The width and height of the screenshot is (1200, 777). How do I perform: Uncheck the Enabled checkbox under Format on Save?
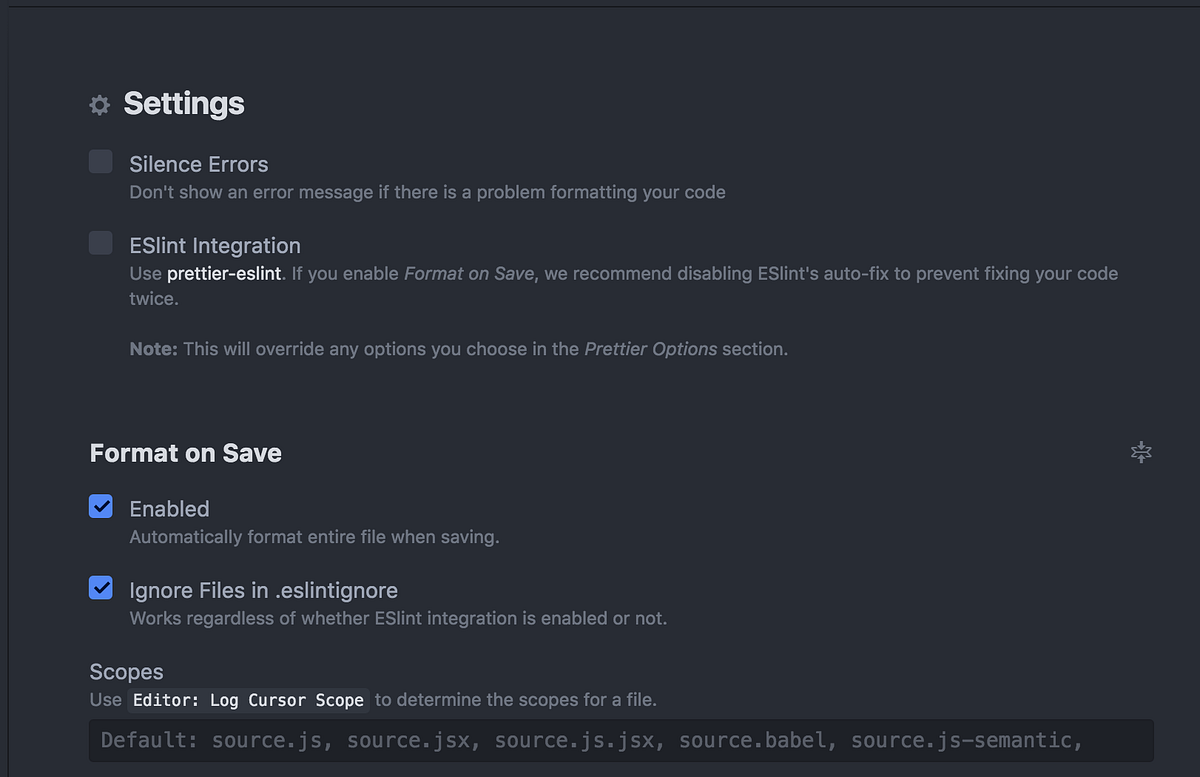101,507
